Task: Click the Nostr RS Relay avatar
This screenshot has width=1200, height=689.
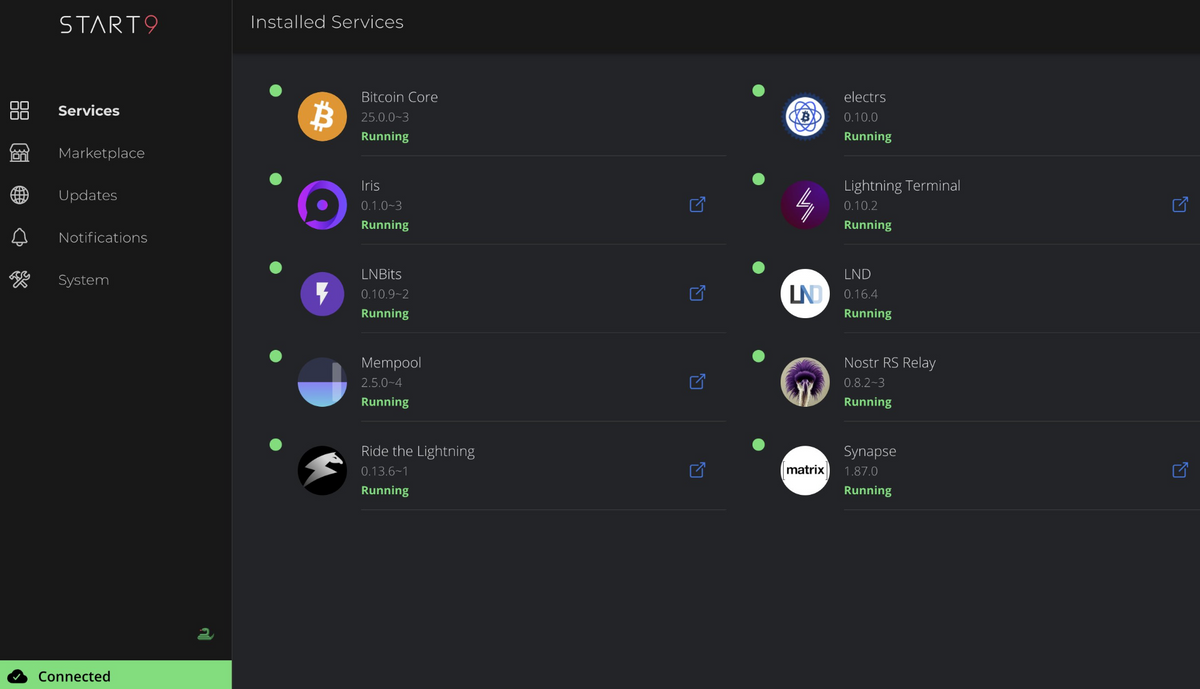Action: [x=805, y=382]
